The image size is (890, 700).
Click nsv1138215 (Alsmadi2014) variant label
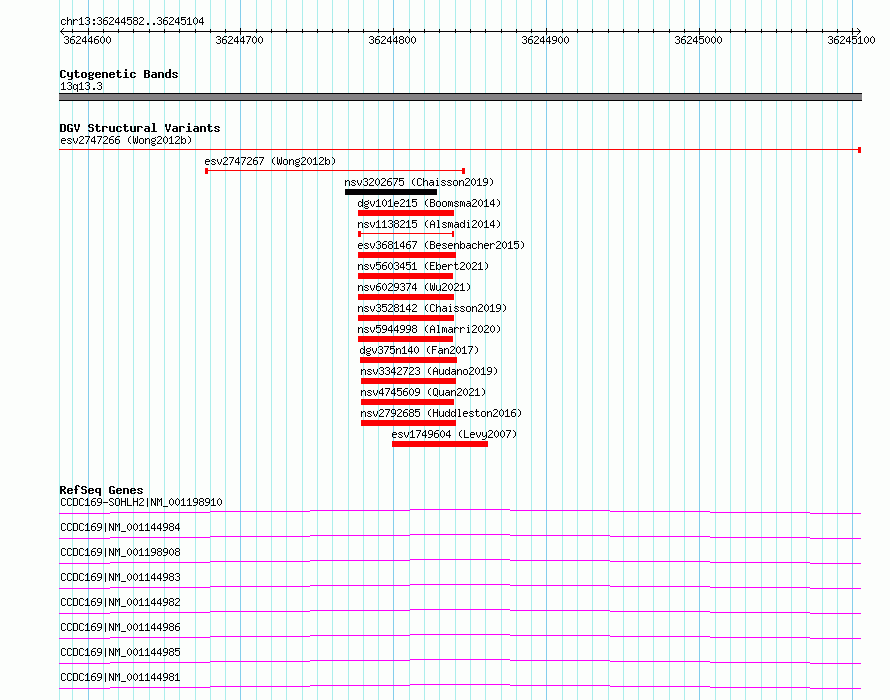[x=429, y=224]
